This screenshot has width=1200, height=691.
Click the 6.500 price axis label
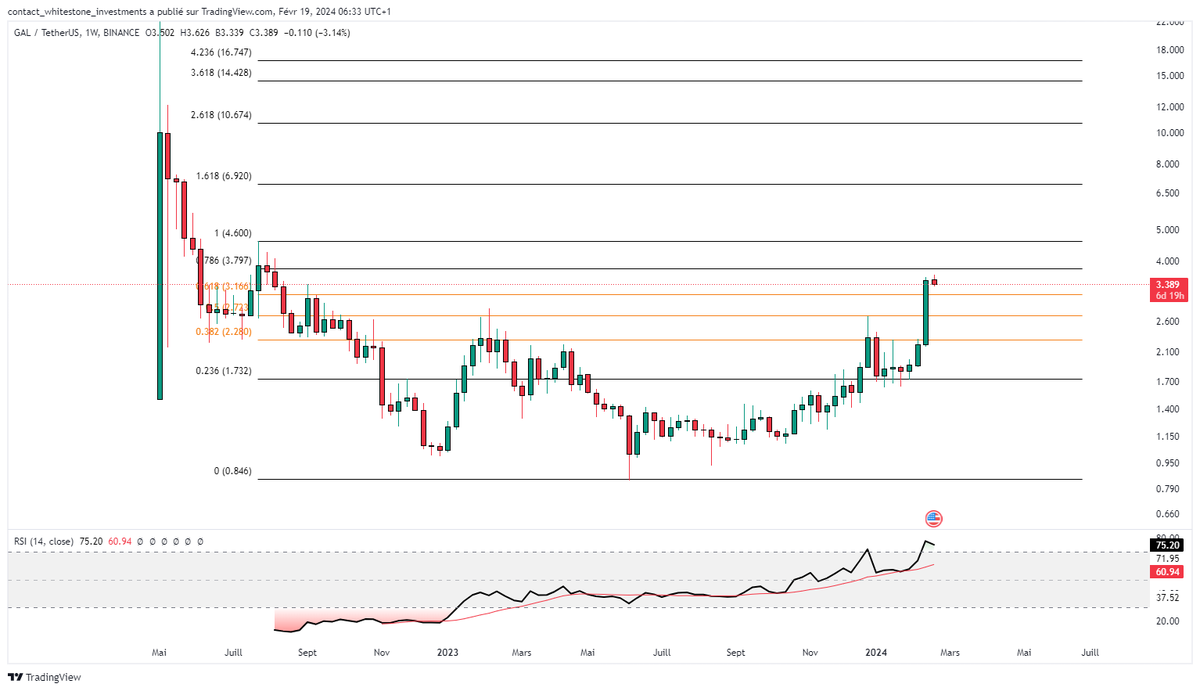(x=1169, y=193)
